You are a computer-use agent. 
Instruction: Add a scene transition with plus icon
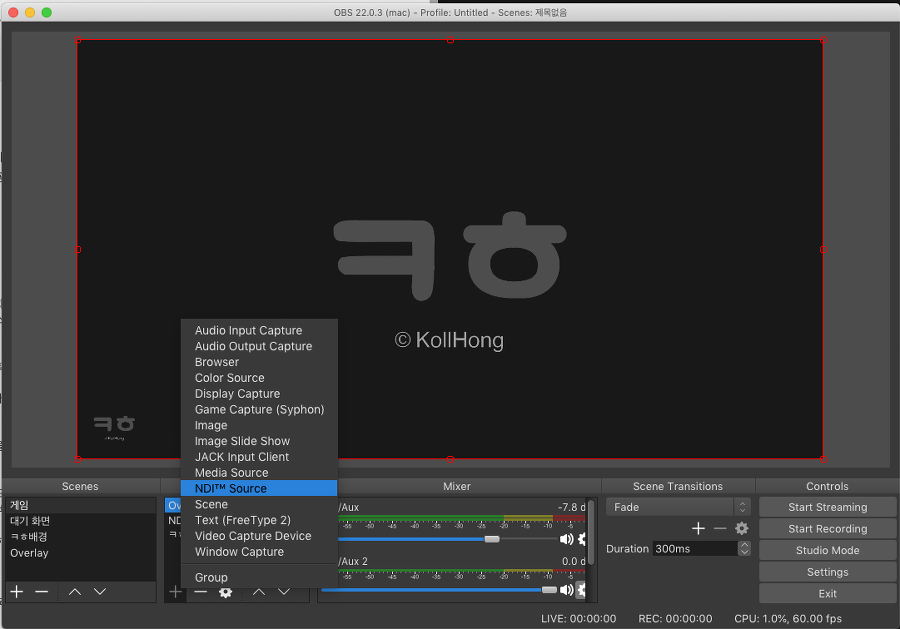point(699,528)
